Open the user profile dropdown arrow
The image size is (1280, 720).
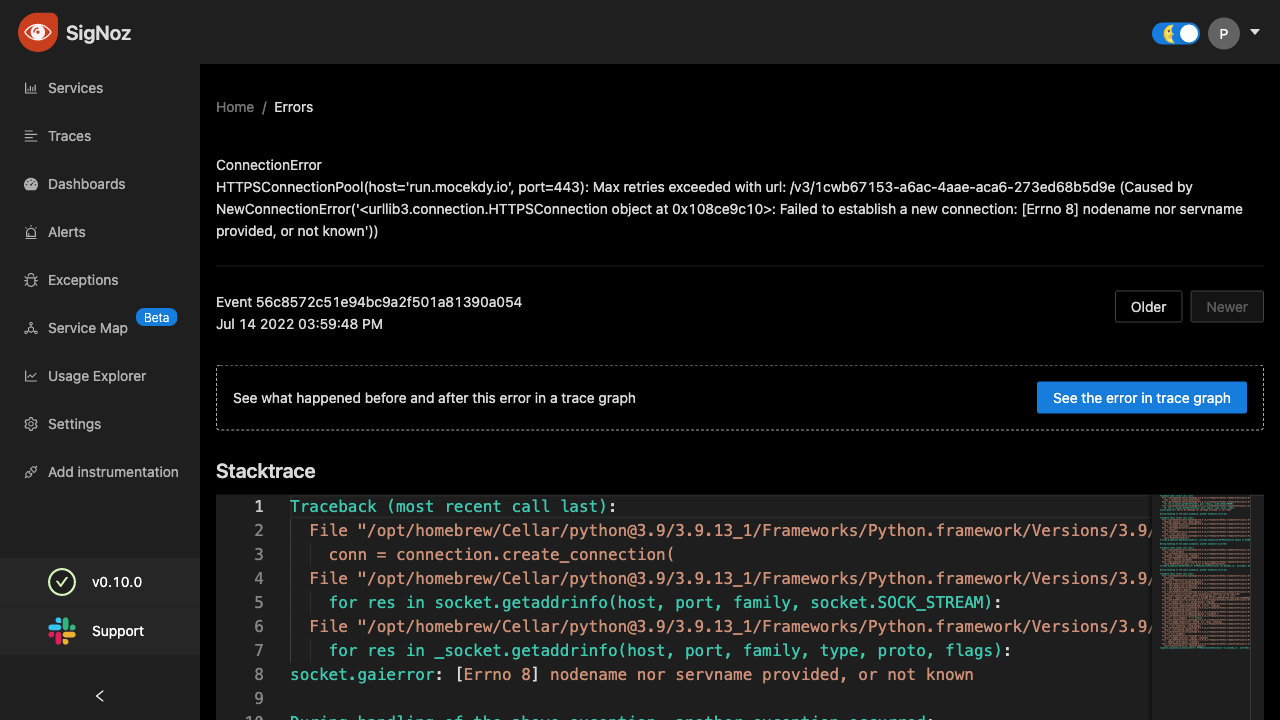click(1255, 31)
